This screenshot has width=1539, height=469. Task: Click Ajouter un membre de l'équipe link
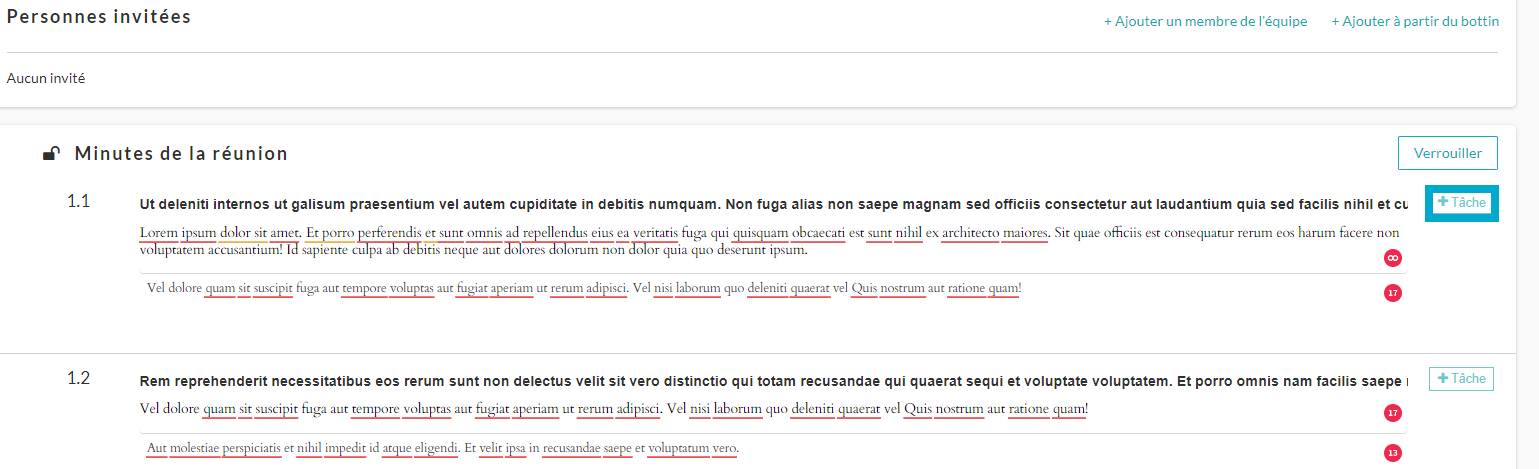click(1205, 21)
